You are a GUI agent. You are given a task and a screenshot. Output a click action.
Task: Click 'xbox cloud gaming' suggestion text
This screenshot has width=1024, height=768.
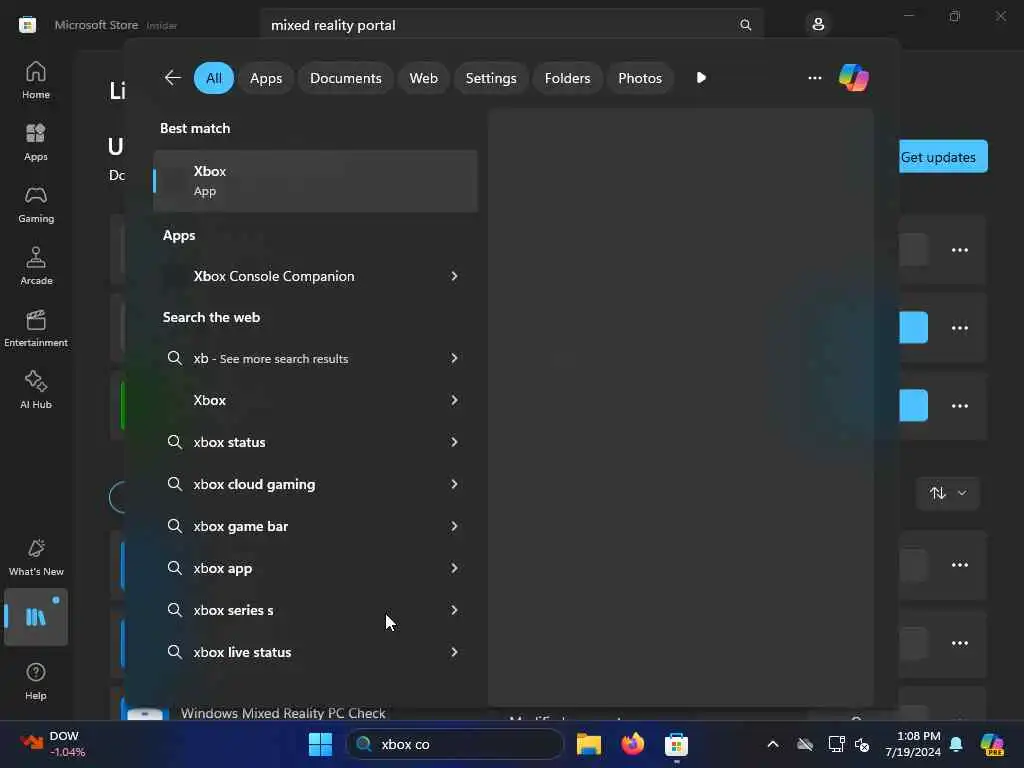pos(254,484)
